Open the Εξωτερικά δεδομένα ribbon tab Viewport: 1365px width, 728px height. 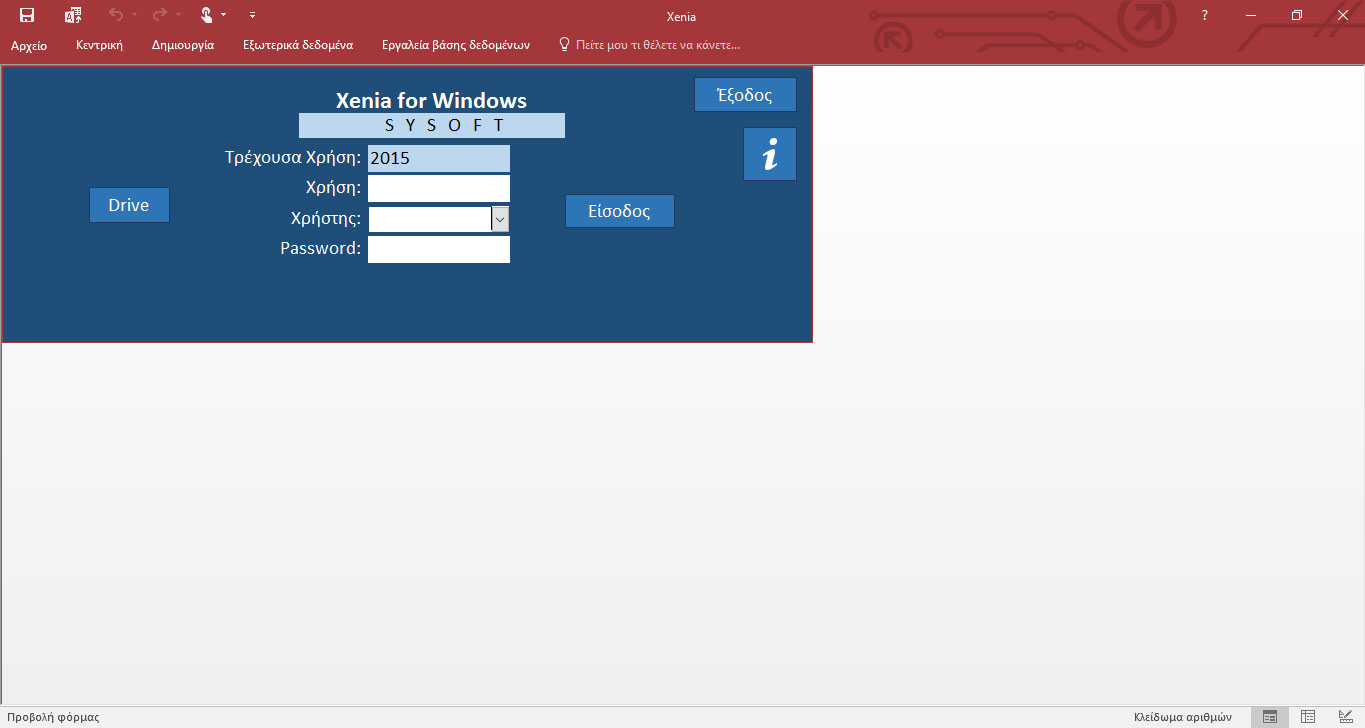coord(298,45)
